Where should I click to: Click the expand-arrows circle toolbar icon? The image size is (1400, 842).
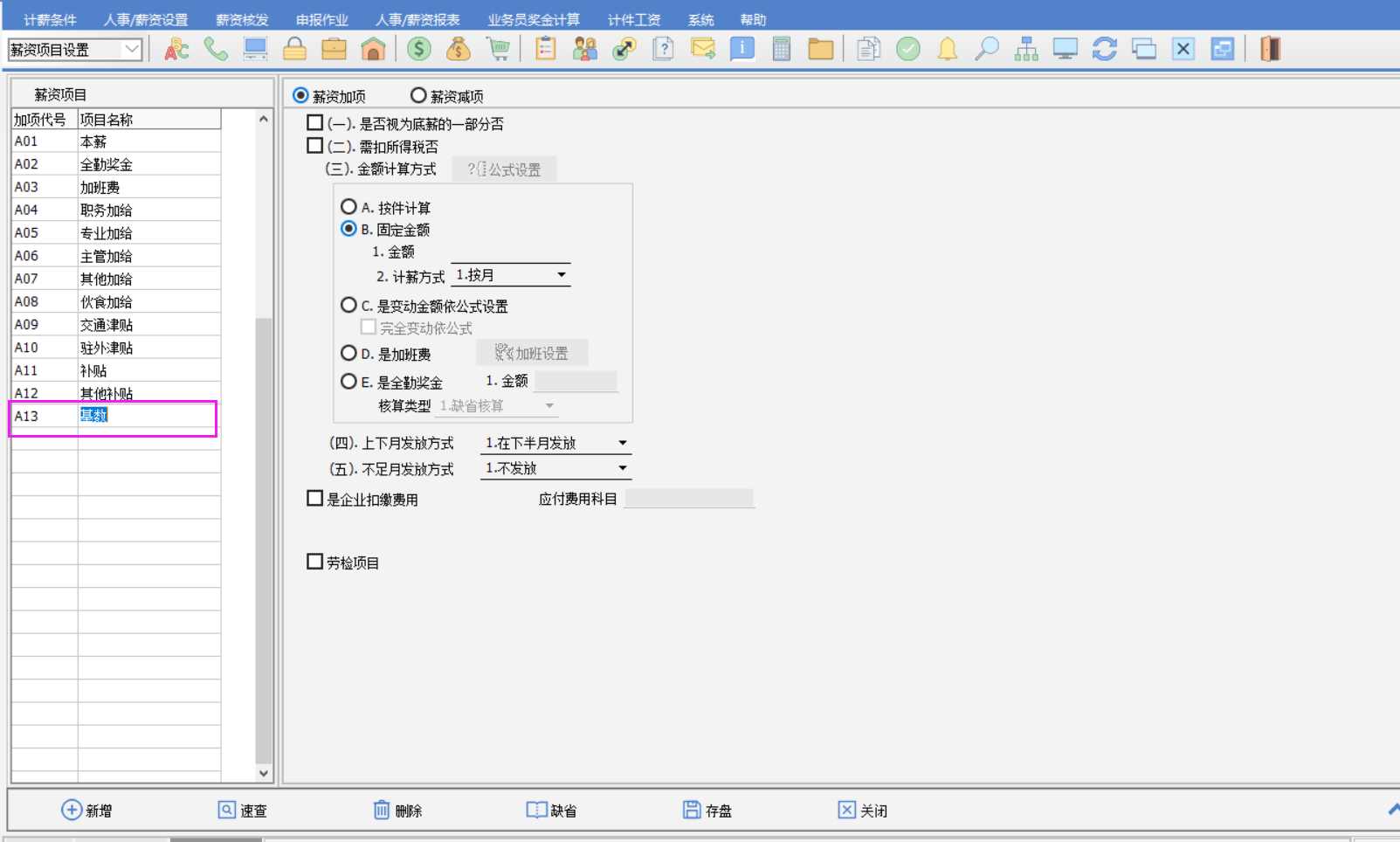tap(624, 49)
